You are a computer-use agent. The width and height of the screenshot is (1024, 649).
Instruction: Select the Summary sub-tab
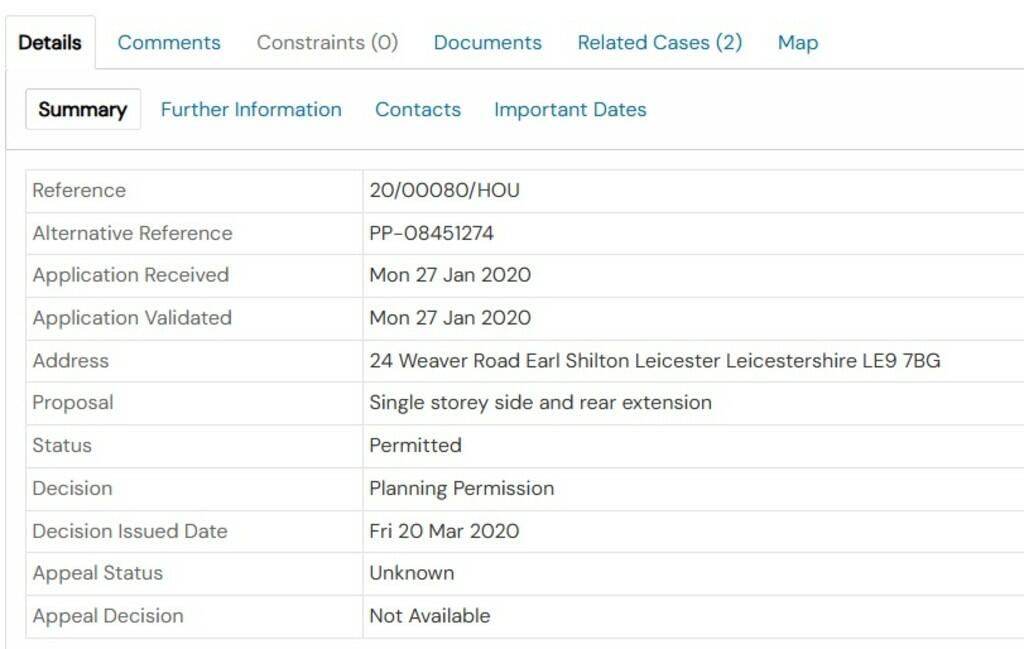pos(83,109)
